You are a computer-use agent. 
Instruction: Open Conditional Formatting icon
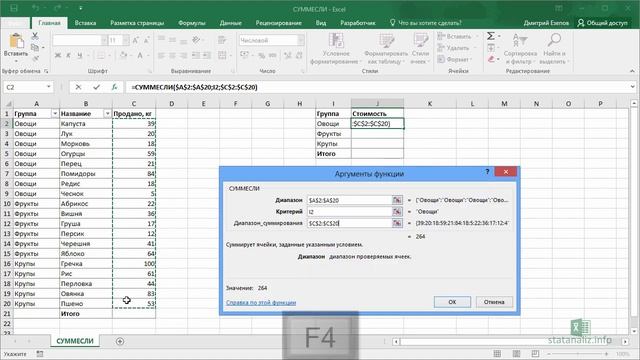[x=336, y=40]
